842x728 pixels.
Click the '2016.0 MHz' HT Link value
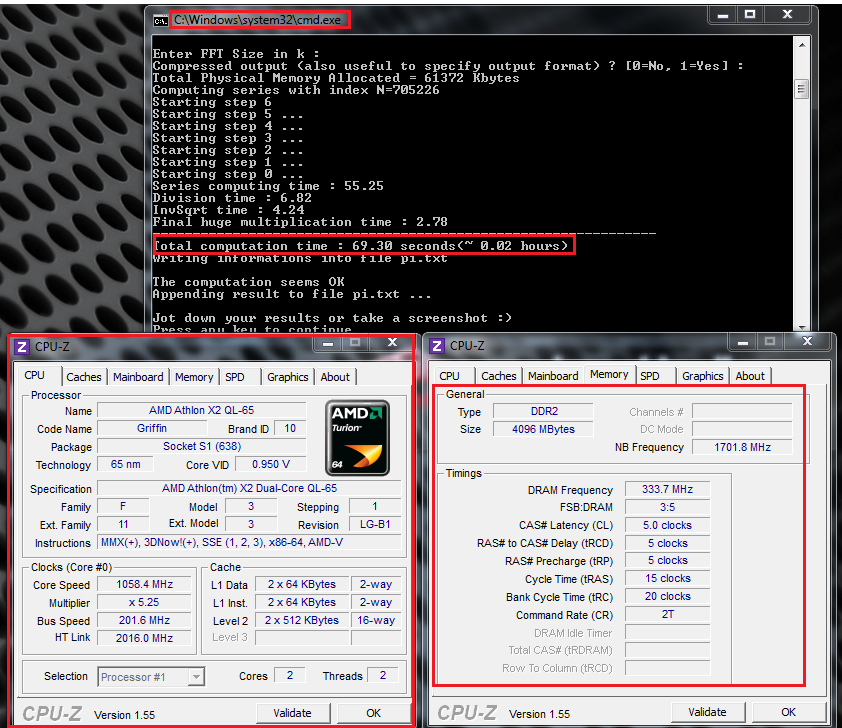coord(144,638)
